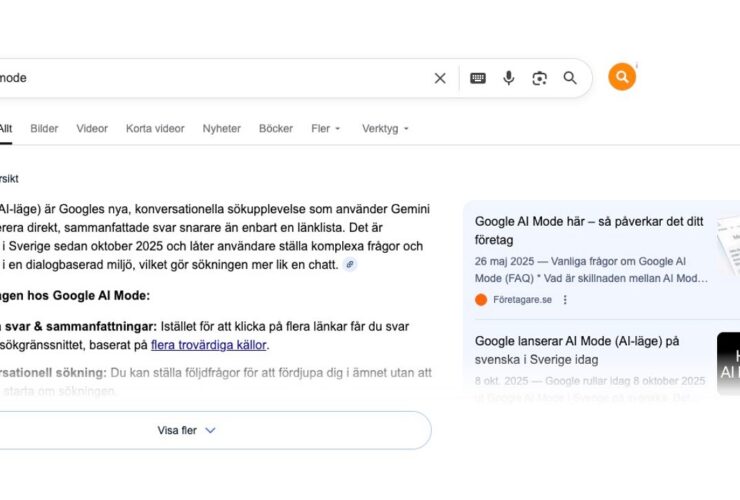Click the orange round search icon
The height and width of the screenshot is (500, 740).
pyautogui.click(x=622, y=77)
